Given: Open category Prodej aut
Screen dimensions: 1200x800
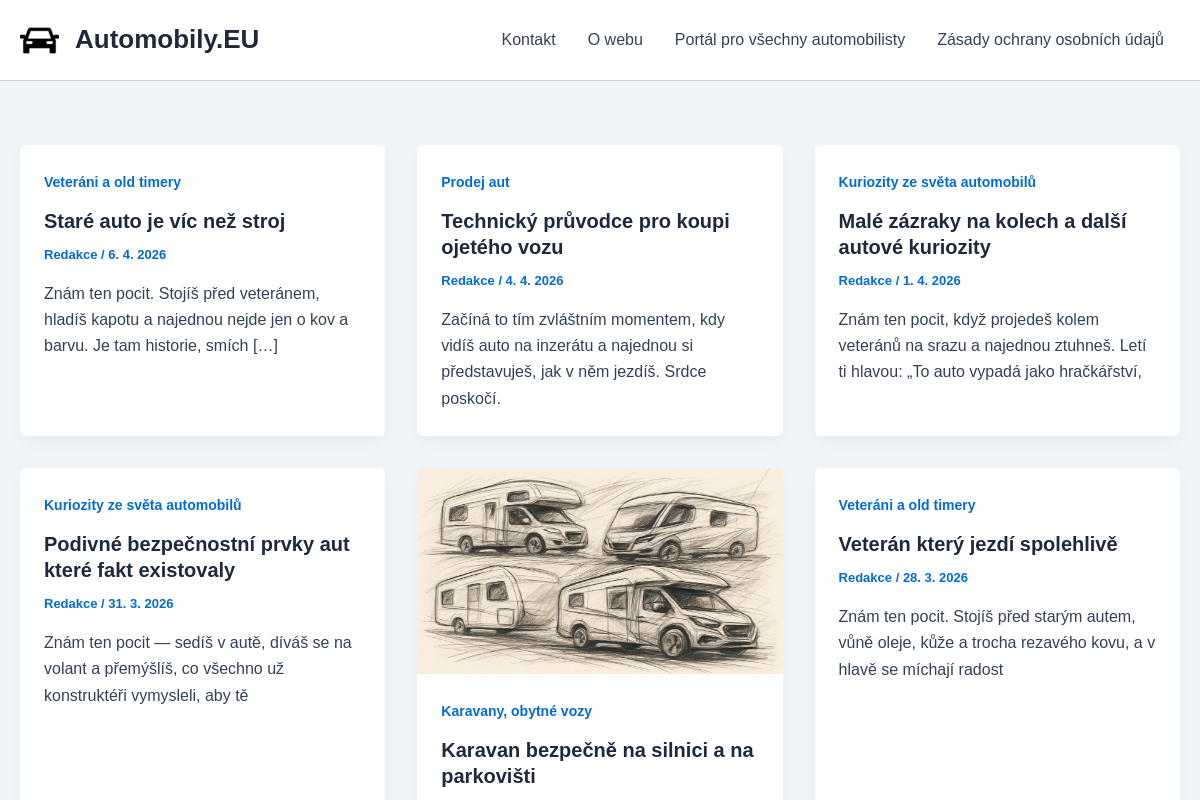Looking at the screenshot, I should (475, 182).
